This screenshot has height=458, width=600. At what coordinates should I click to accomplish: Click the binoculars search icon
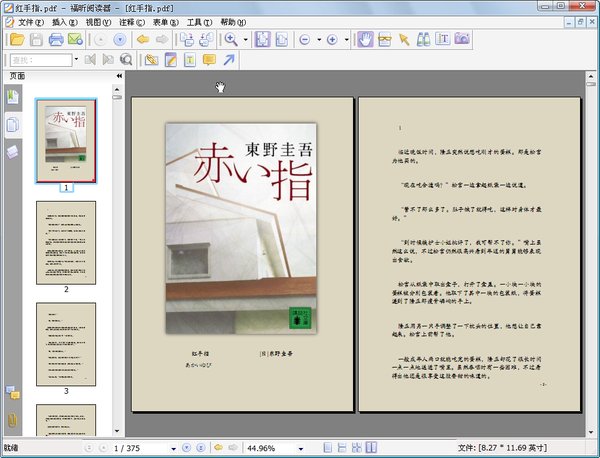point(423,40)
